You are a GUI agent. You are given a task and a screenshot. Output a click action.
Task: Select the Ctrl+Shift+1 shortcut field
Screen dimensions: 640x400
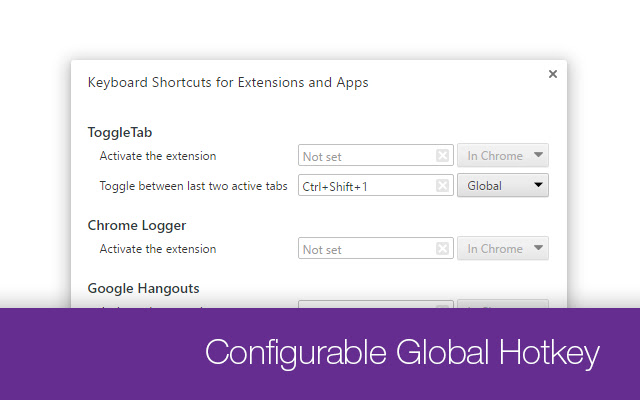tap(366, 186)
